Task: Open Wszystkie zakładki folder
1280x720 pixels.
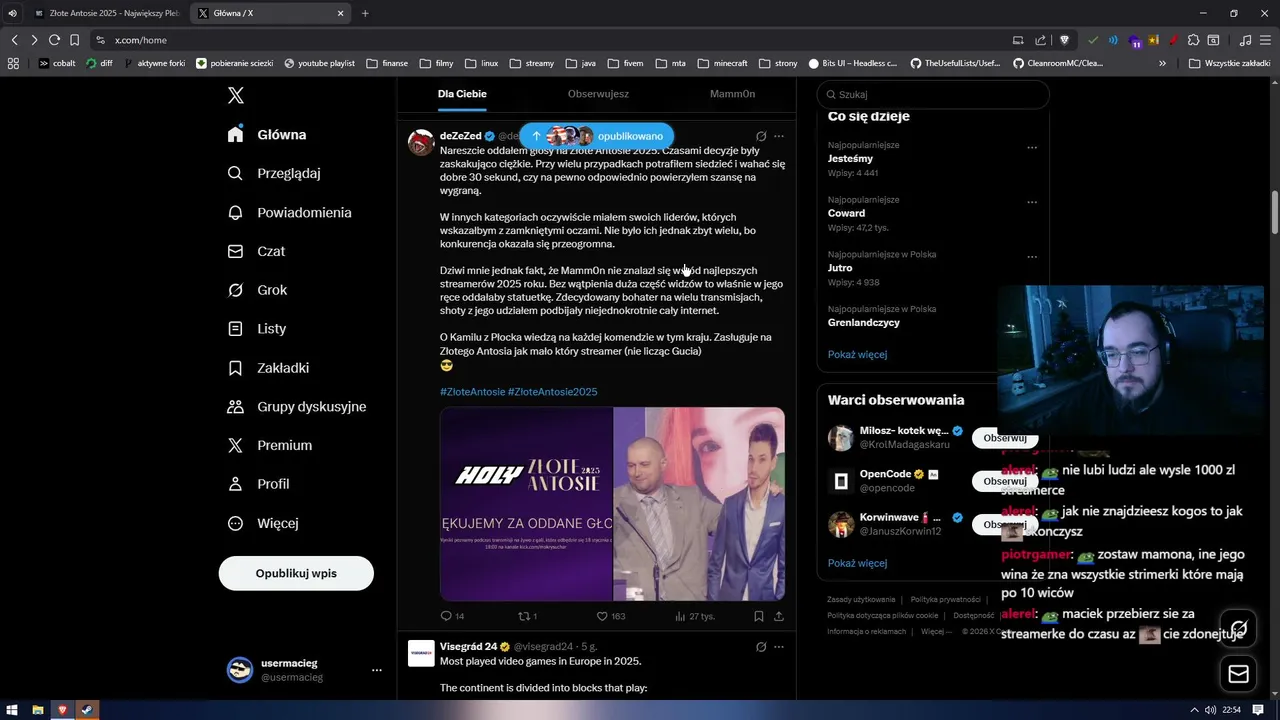Action: tap(1229, 63)
